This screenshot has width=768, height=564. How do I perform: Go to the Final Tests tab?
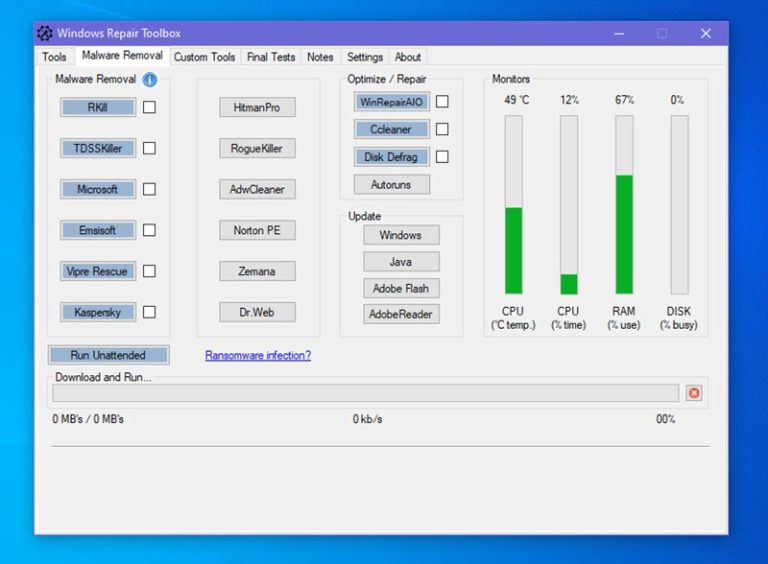tap(271, 57)
